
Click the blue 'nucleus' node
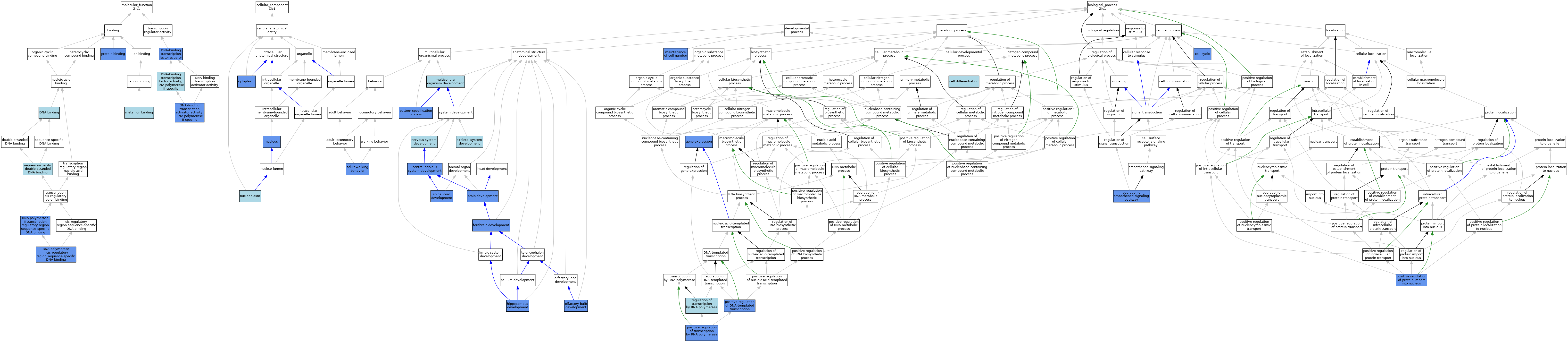coord(272,141)
